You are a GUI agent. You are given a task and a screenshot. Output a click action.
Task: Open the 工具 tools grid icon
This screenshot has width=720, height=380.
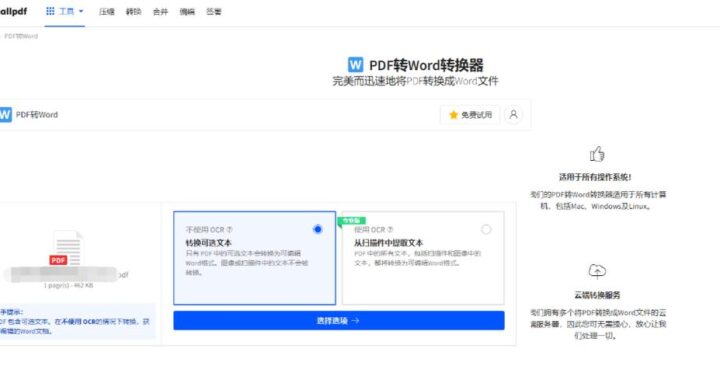pyautogui.click(x=50, y=11)
